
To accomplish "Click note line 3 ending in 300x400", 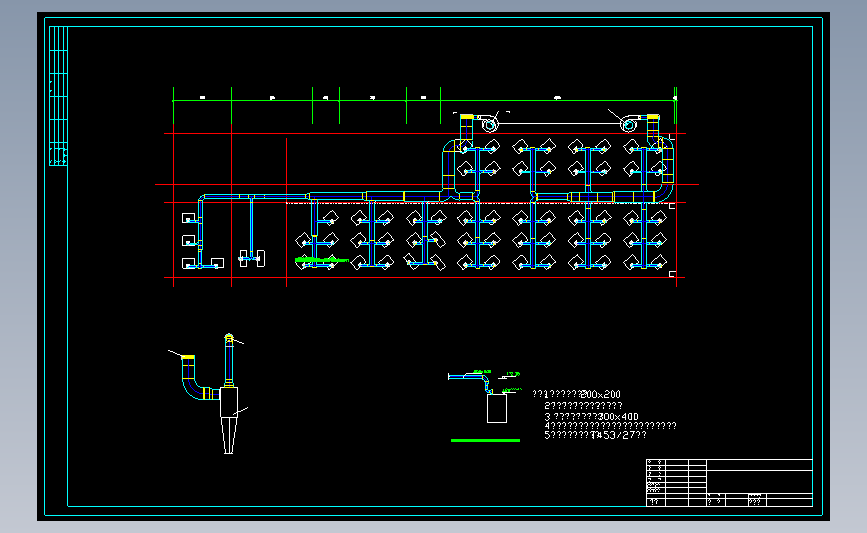I will point(591,416).
